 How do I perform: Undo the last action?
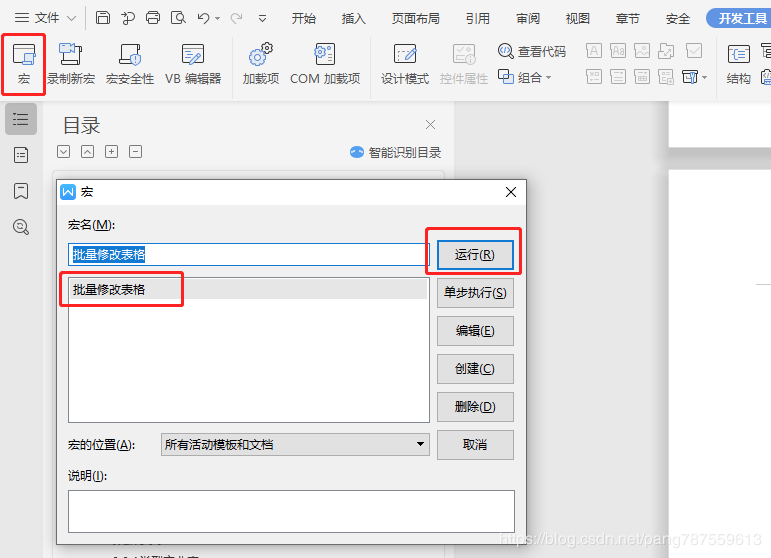pos(204,18)
